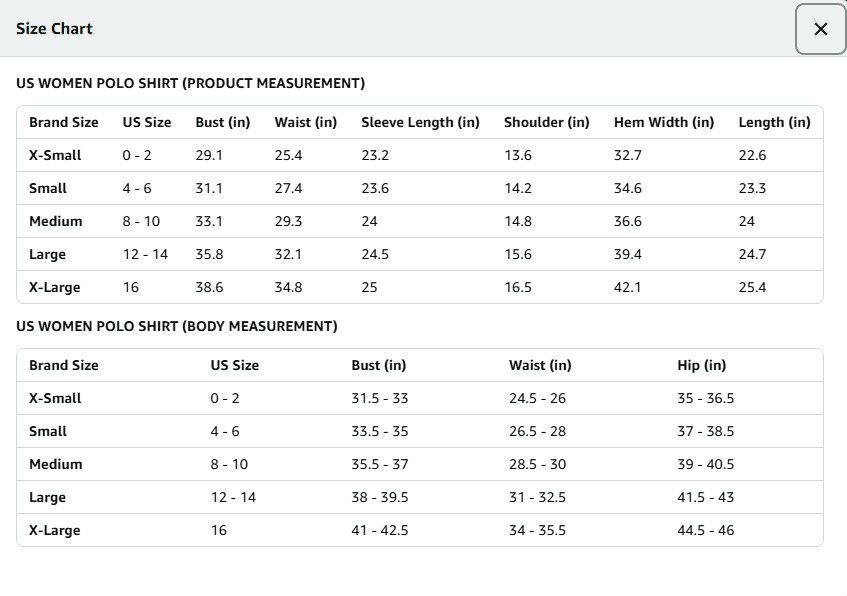Click the 35.5 - 37 bust range
The width and height of the screenshot is (847, 596).
(380, 464)
